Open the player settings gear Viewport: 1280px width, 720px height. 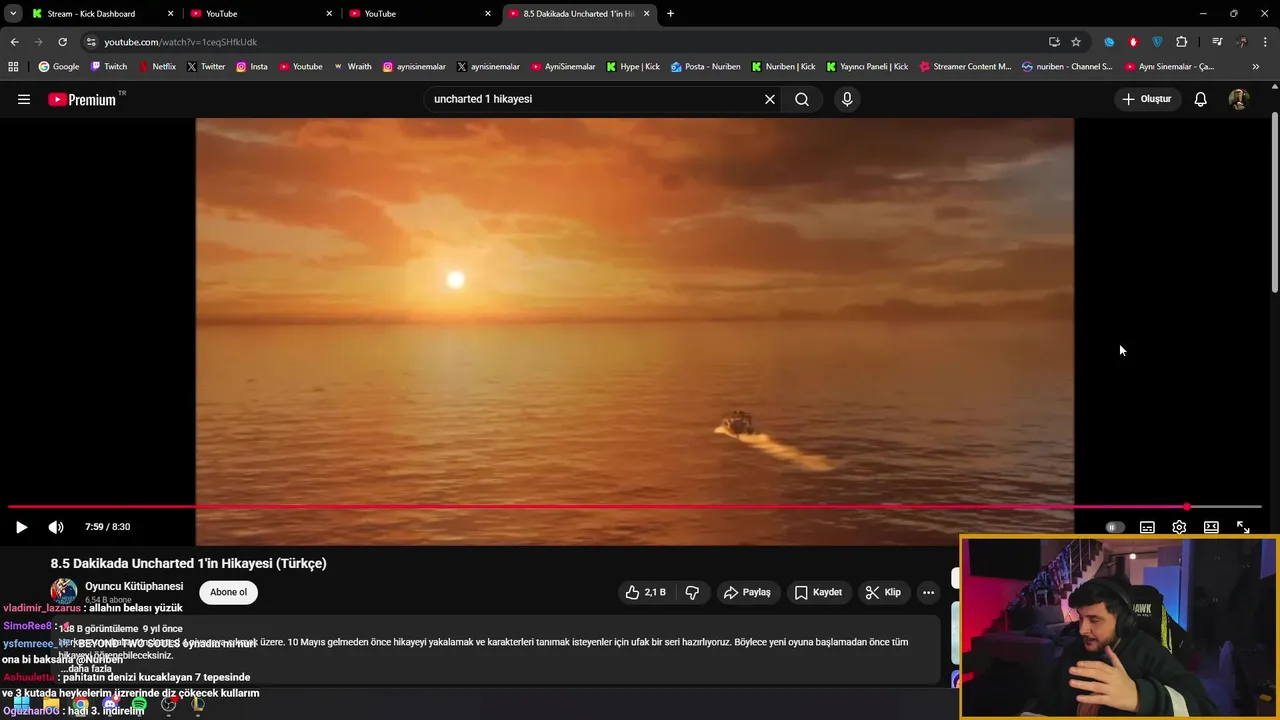click(1179, 527)
